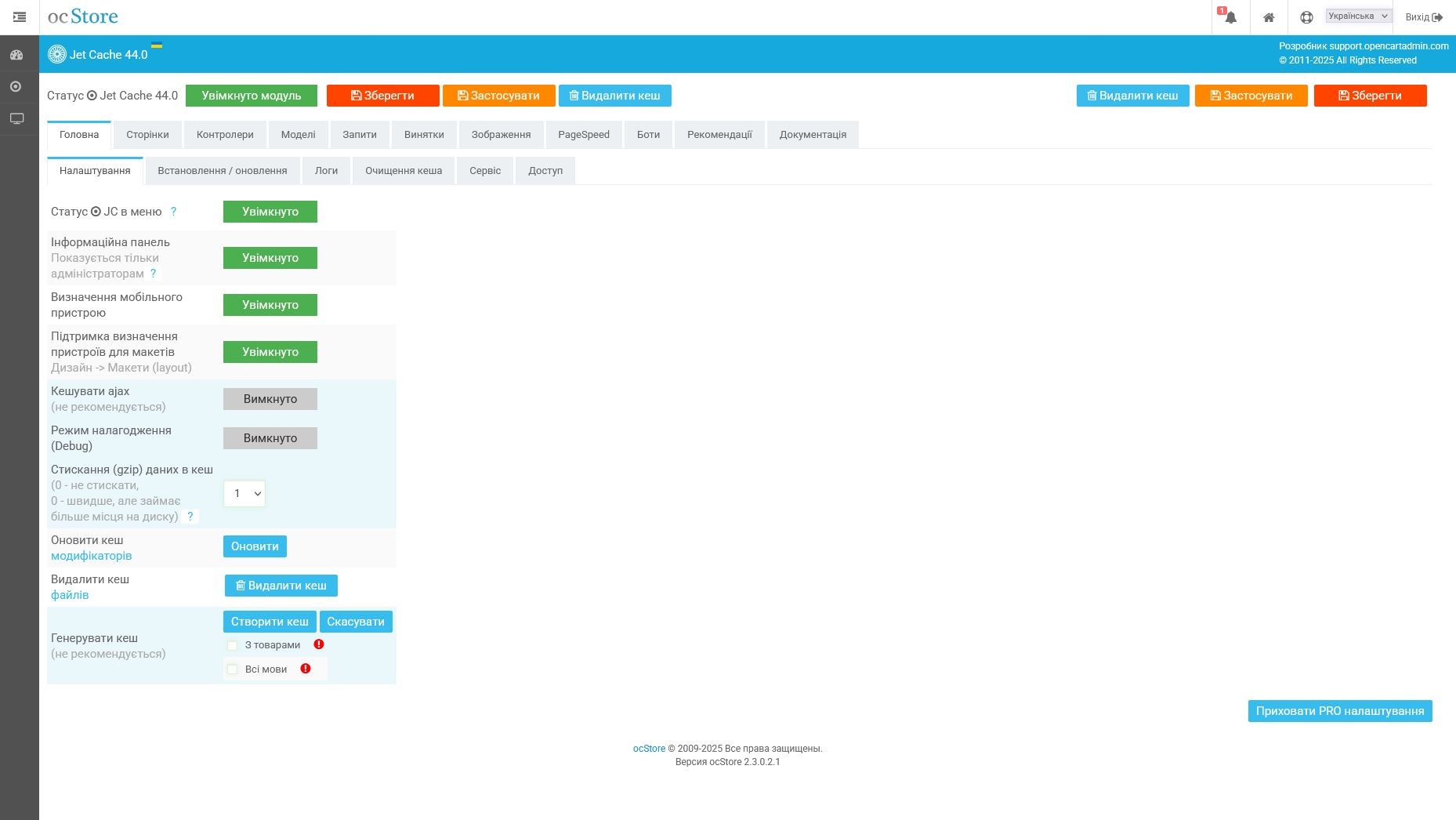Open the notifications bell icon
The height and width of the screenshot is (820, 1456).
(1230, 17)
